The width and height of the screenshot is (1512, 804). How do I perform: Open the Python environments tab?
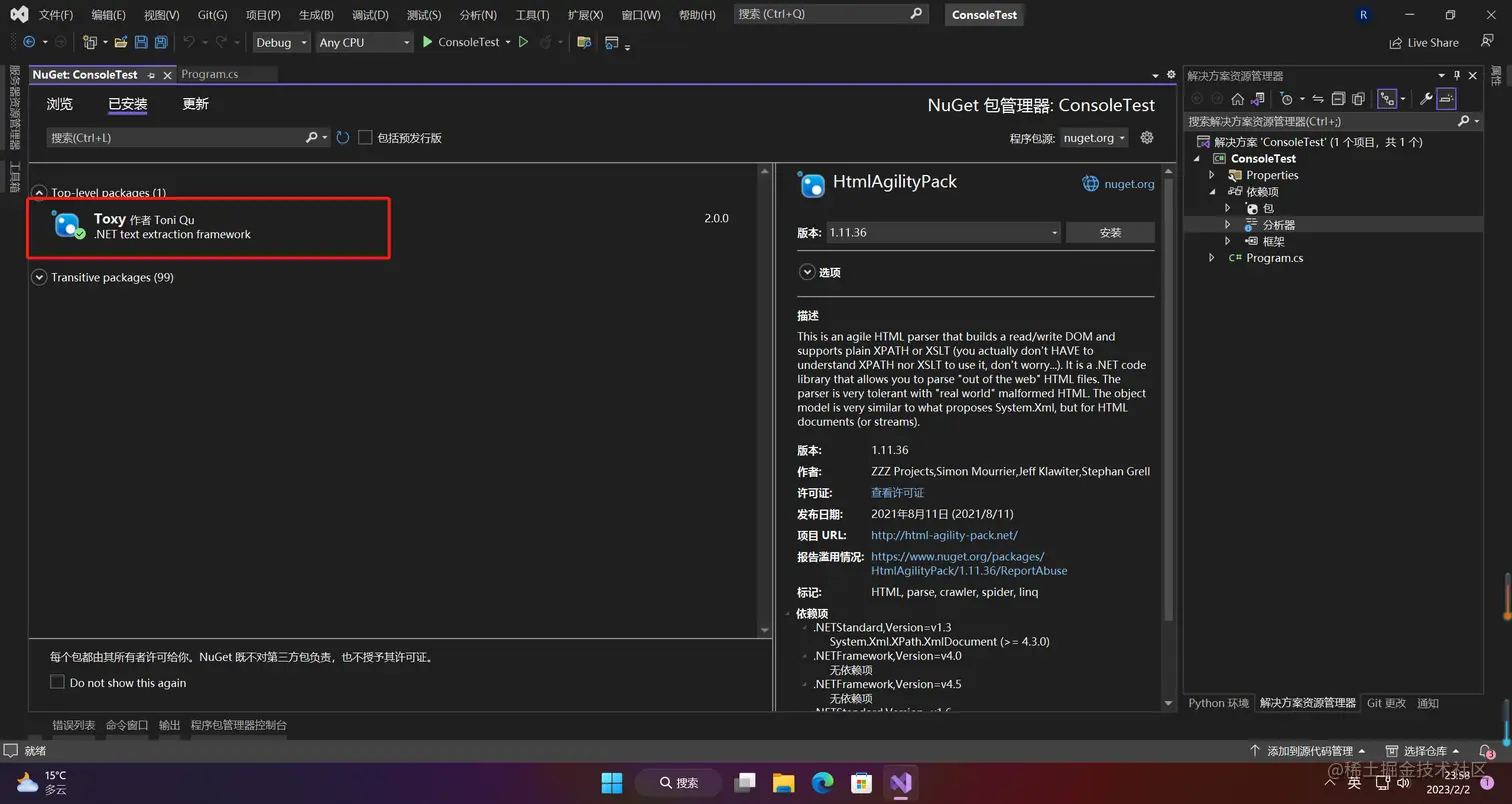[1218, 703]
